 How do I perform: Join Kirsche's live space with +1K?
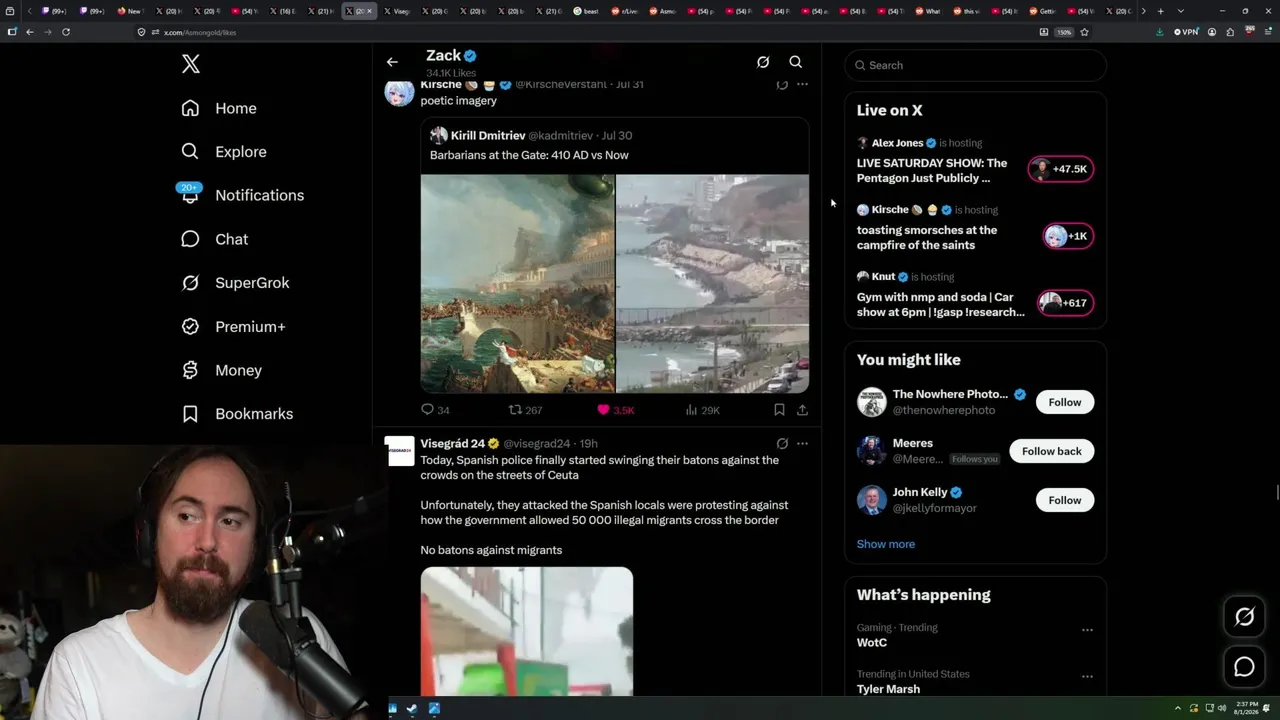point(1067,236)
